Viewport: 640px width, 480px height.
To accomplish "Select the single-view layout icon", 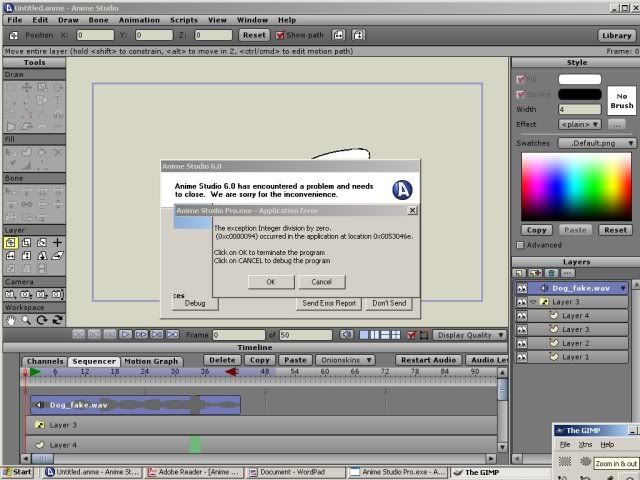I will tap(364, 335).
